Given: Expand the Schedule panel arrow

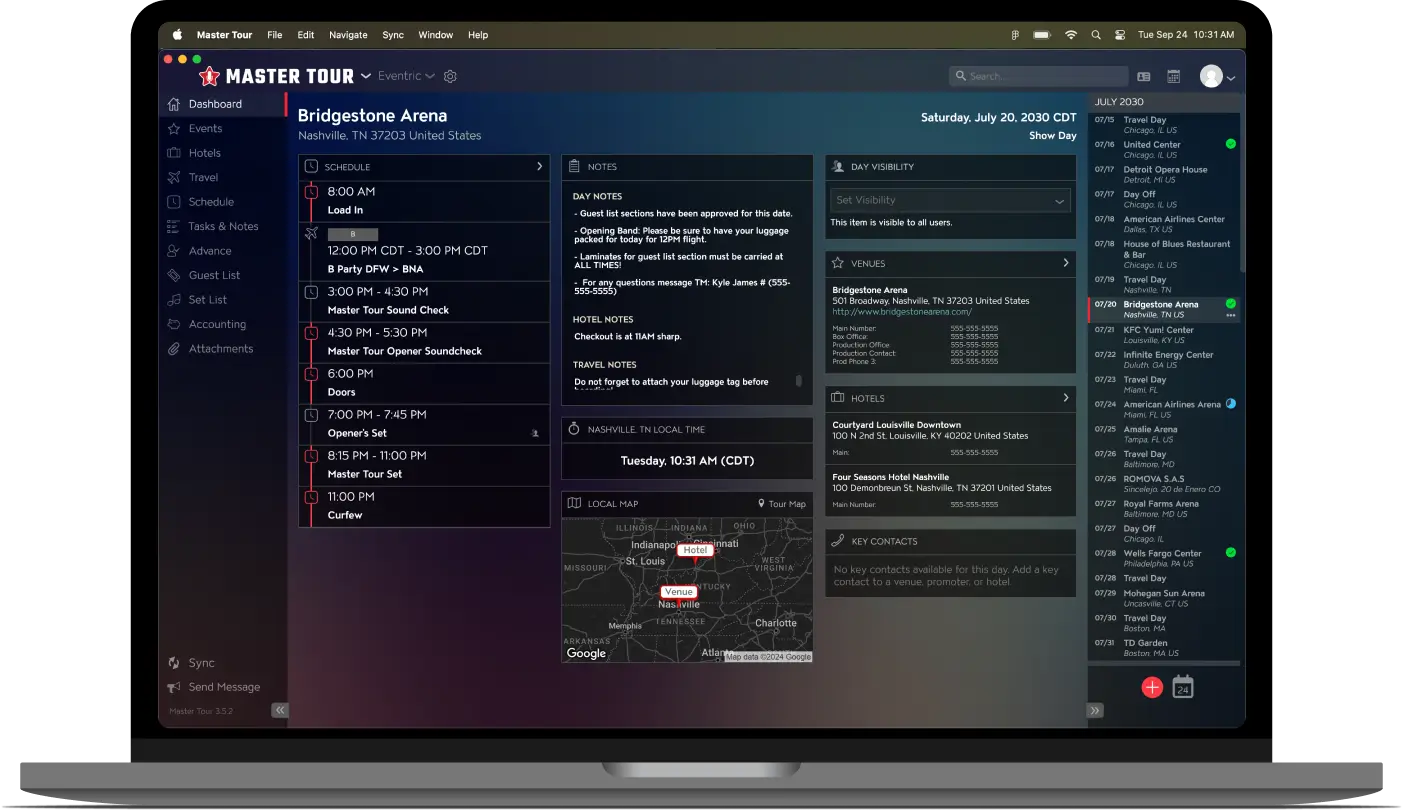Looking at the screenshot, I should [539, 166].
